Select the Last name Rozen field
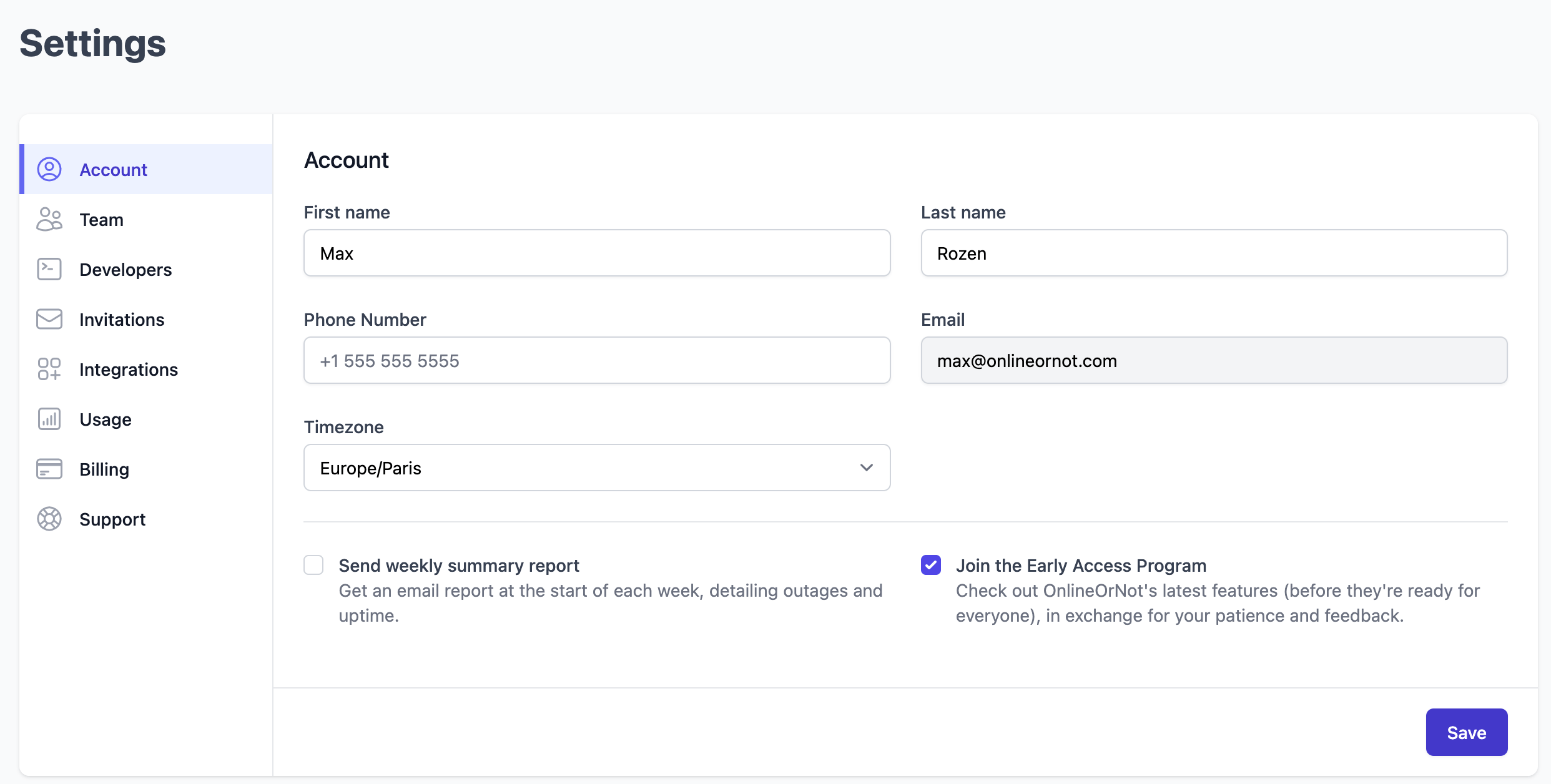The height and width of the screenshot is (784, 1551). [1213, 253]
